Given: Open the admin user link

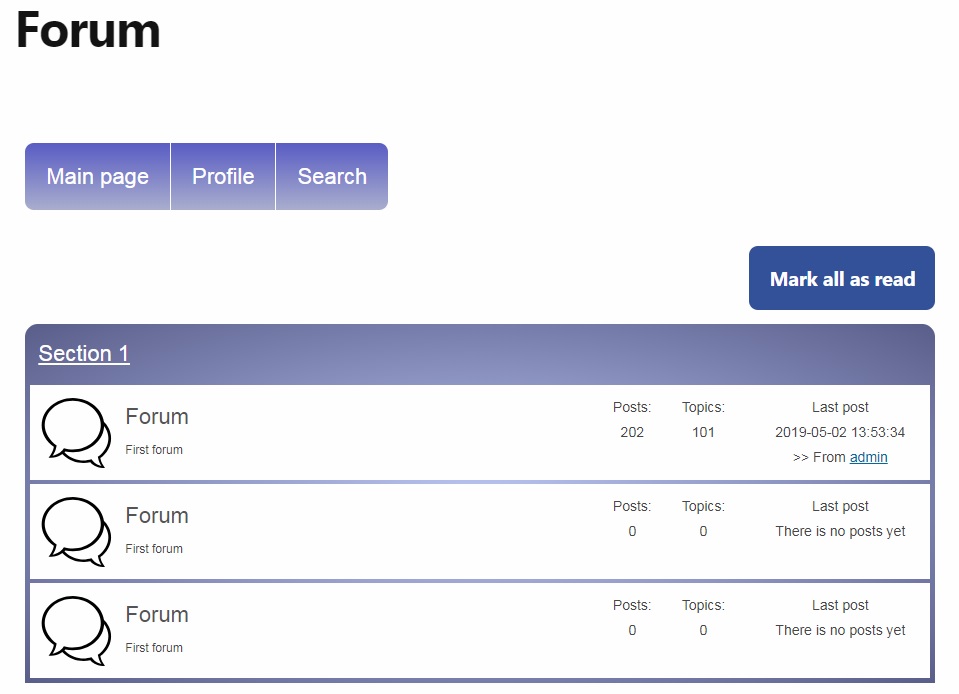Looking at the screenshot, I should (868, 457).
